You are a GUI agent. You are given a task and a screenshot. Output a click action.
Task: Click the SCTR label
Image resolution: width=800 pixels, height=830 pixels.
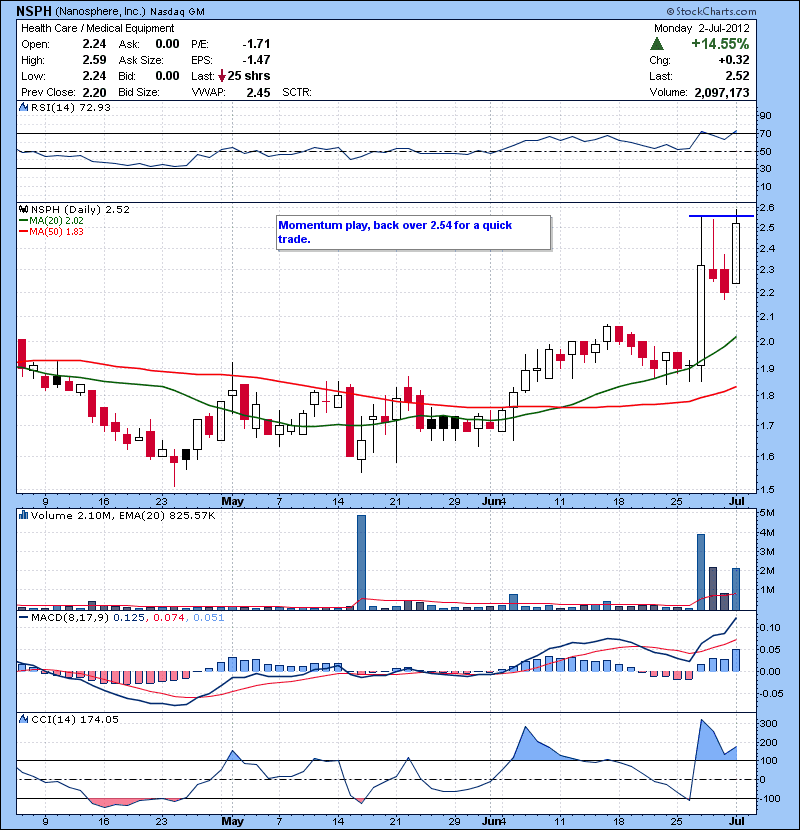click(x=296, y=92)
